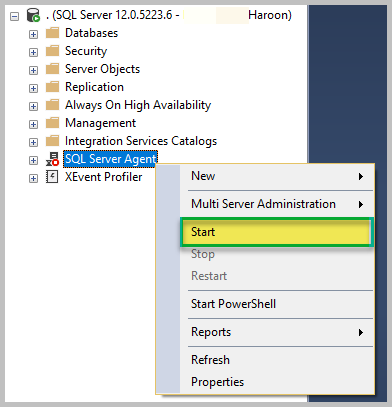
Task: Expand the Management node
Action: (x=33, y=124)
